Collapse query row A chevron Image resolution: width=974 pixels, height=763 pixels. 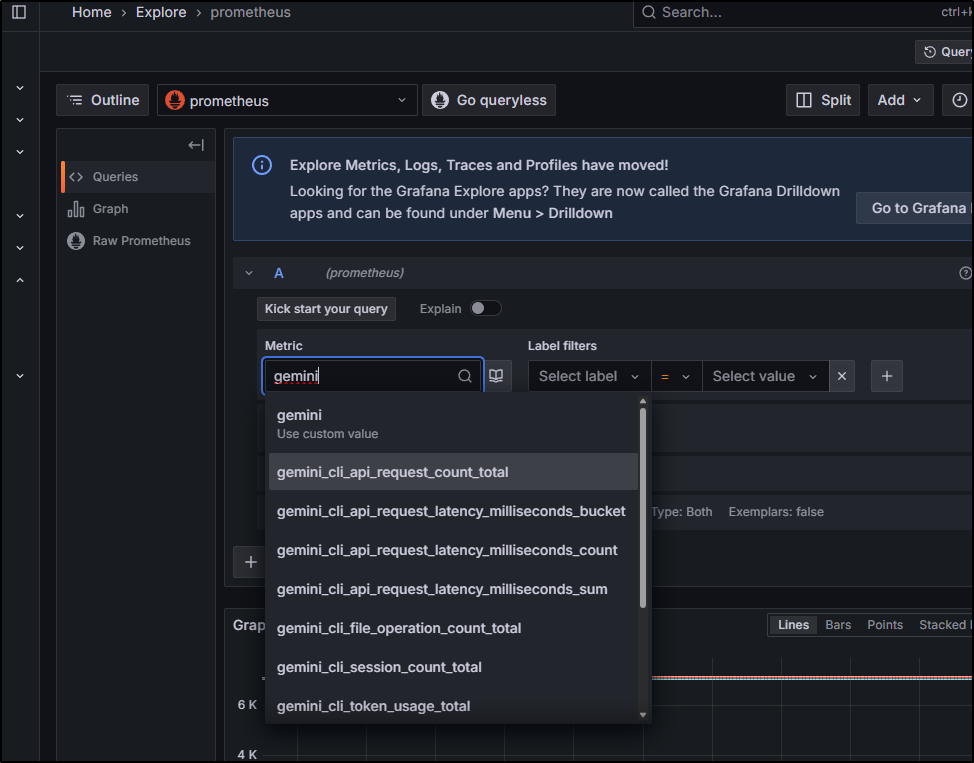tap(249, 273)
